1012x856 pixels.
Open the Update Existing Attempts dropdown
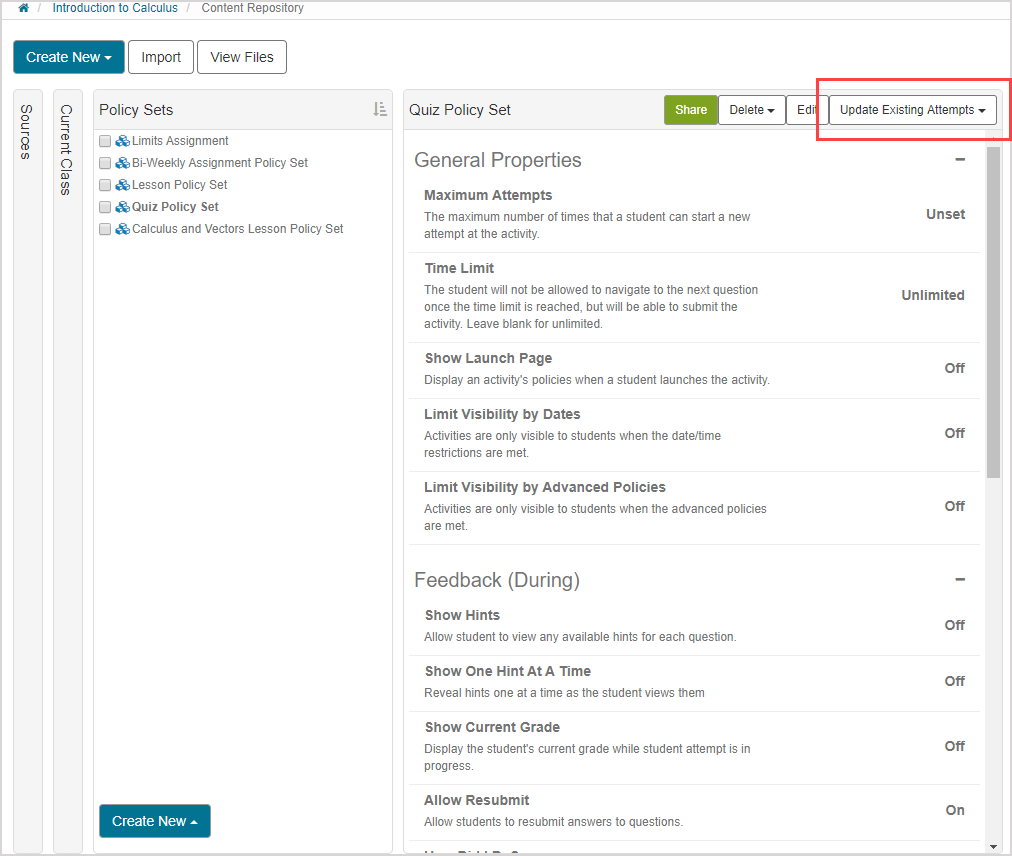[x=912, y=110]
